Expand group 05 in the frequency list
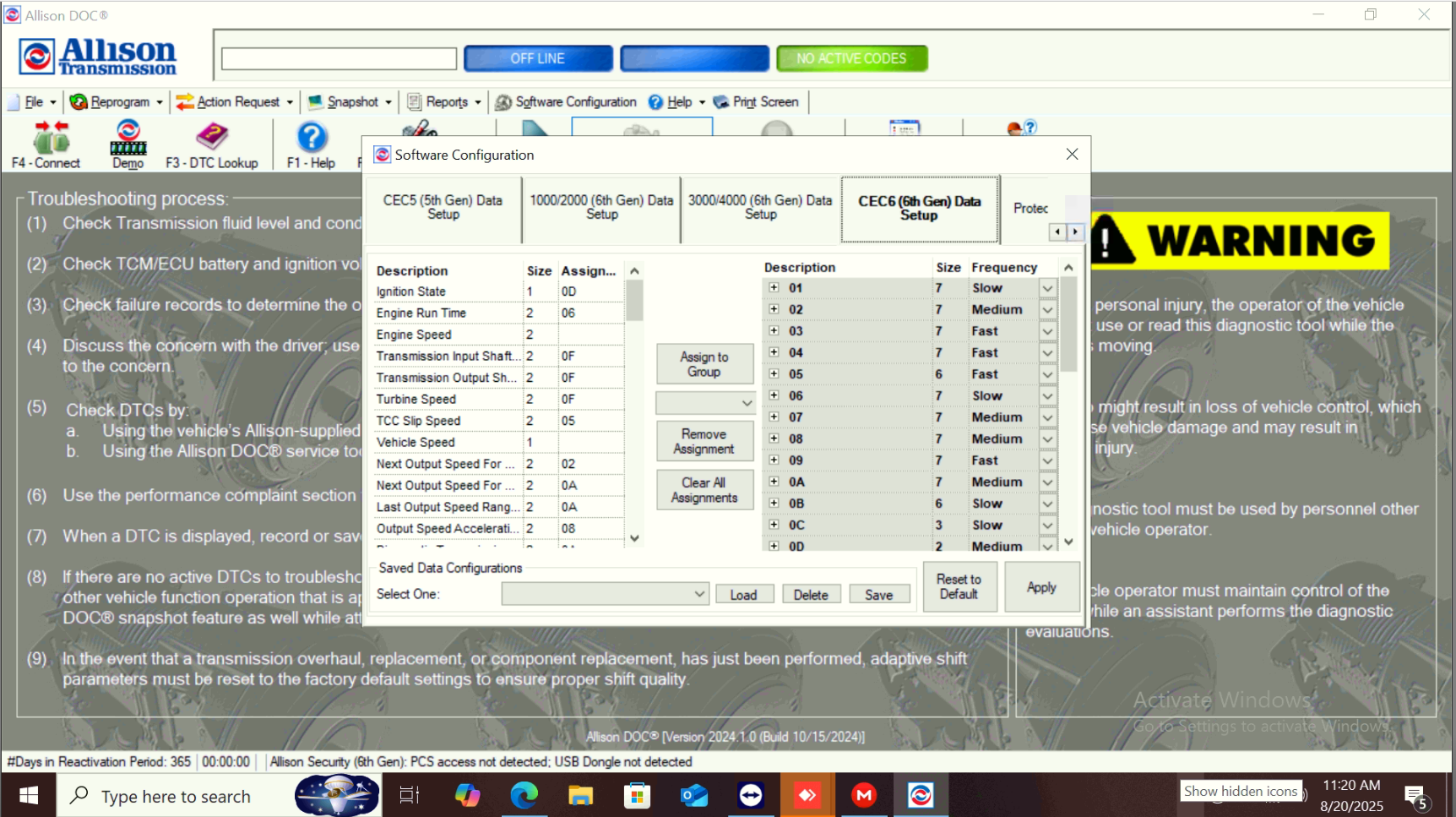 (x=774, y=373)
